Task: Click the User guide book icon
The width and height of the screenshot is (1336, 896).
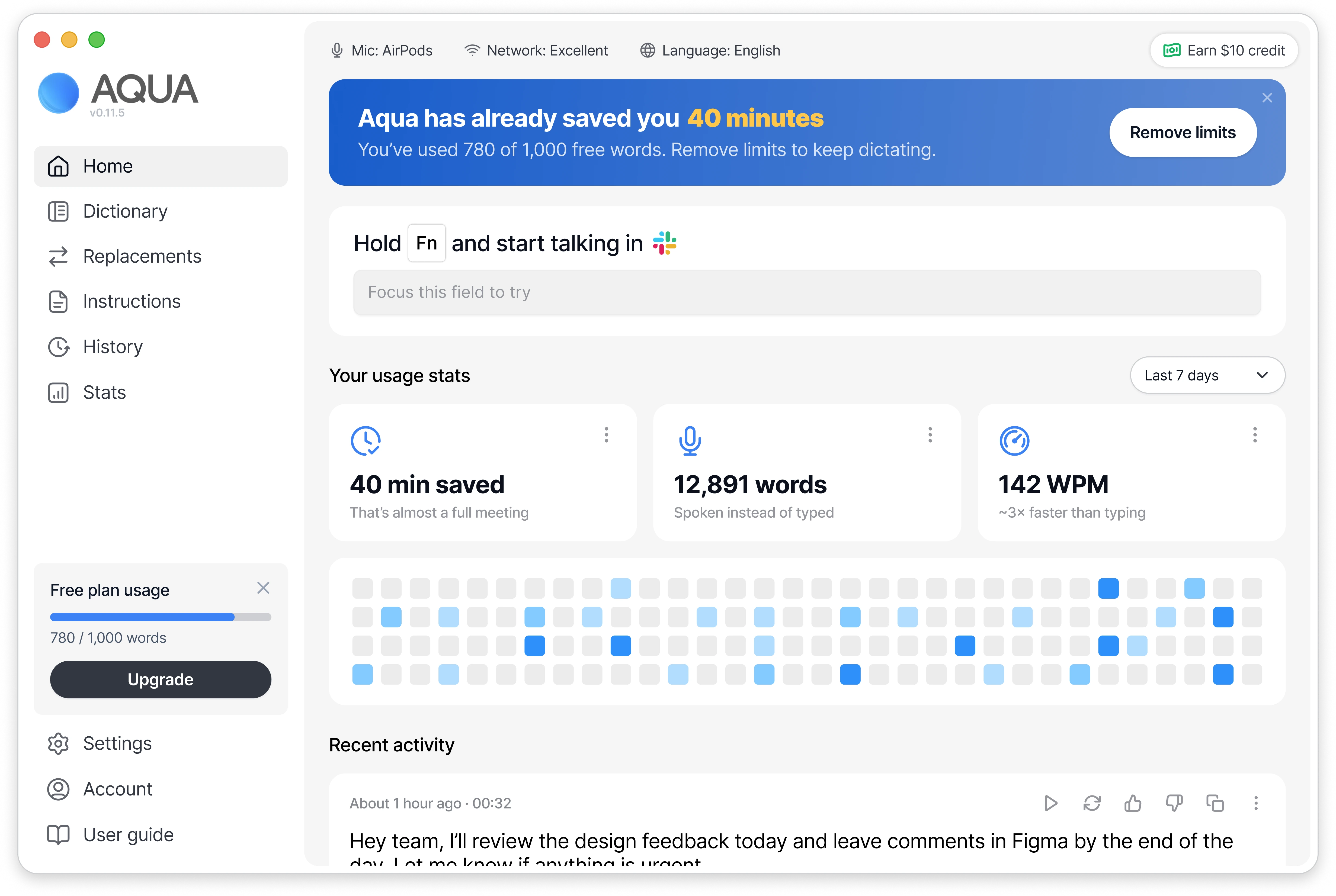Action: (58, 835)
